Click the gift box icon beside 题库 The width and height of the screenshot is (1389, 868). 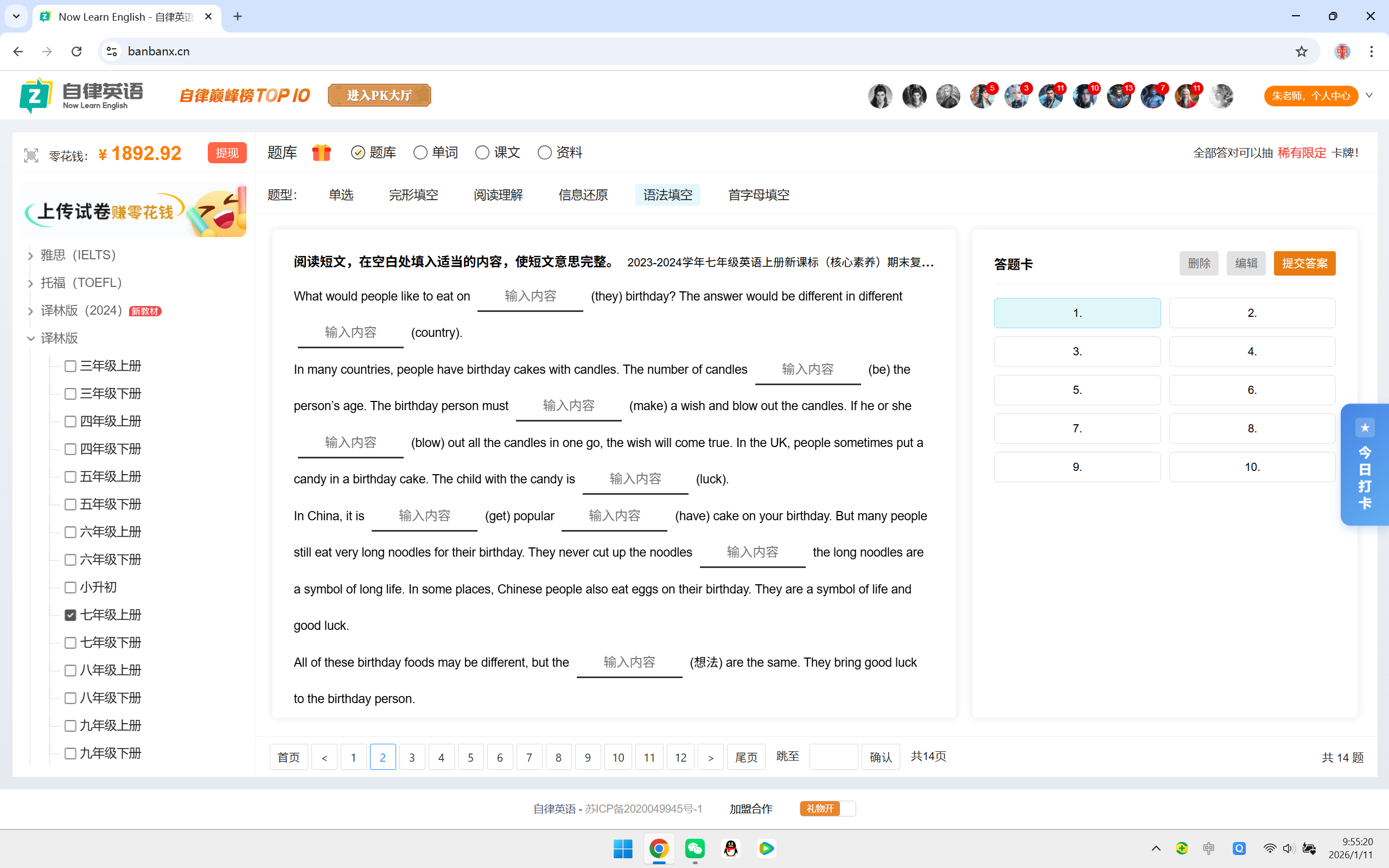coord(321,152)
